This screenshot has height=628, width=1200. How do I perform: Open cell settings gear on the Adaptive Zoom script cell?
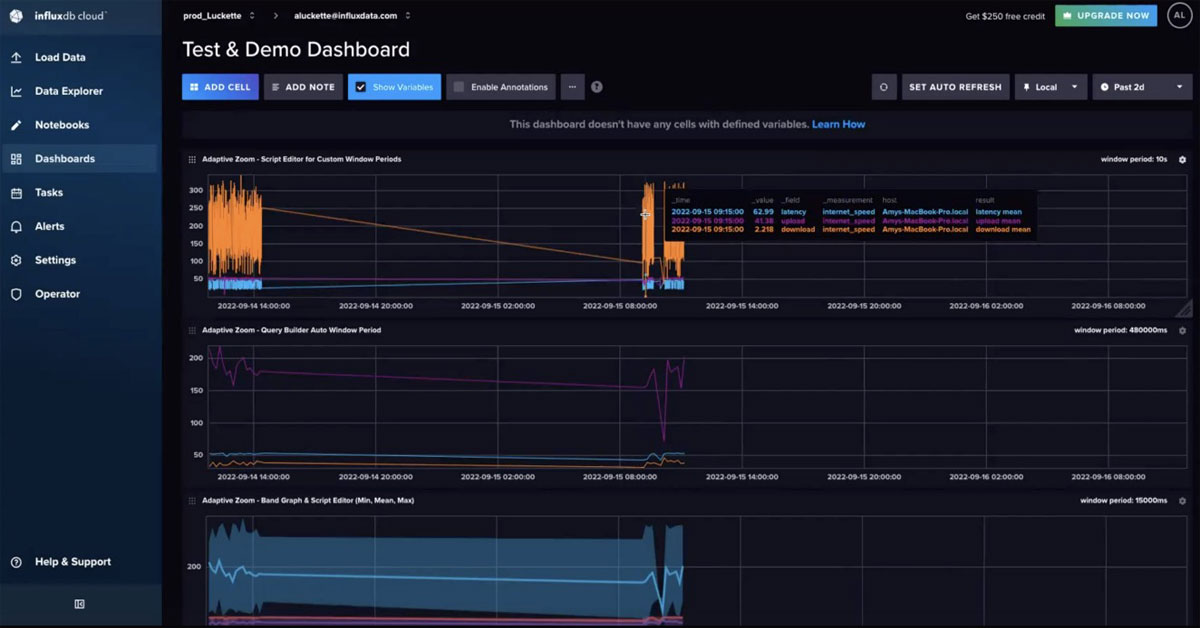(1182, 159)
